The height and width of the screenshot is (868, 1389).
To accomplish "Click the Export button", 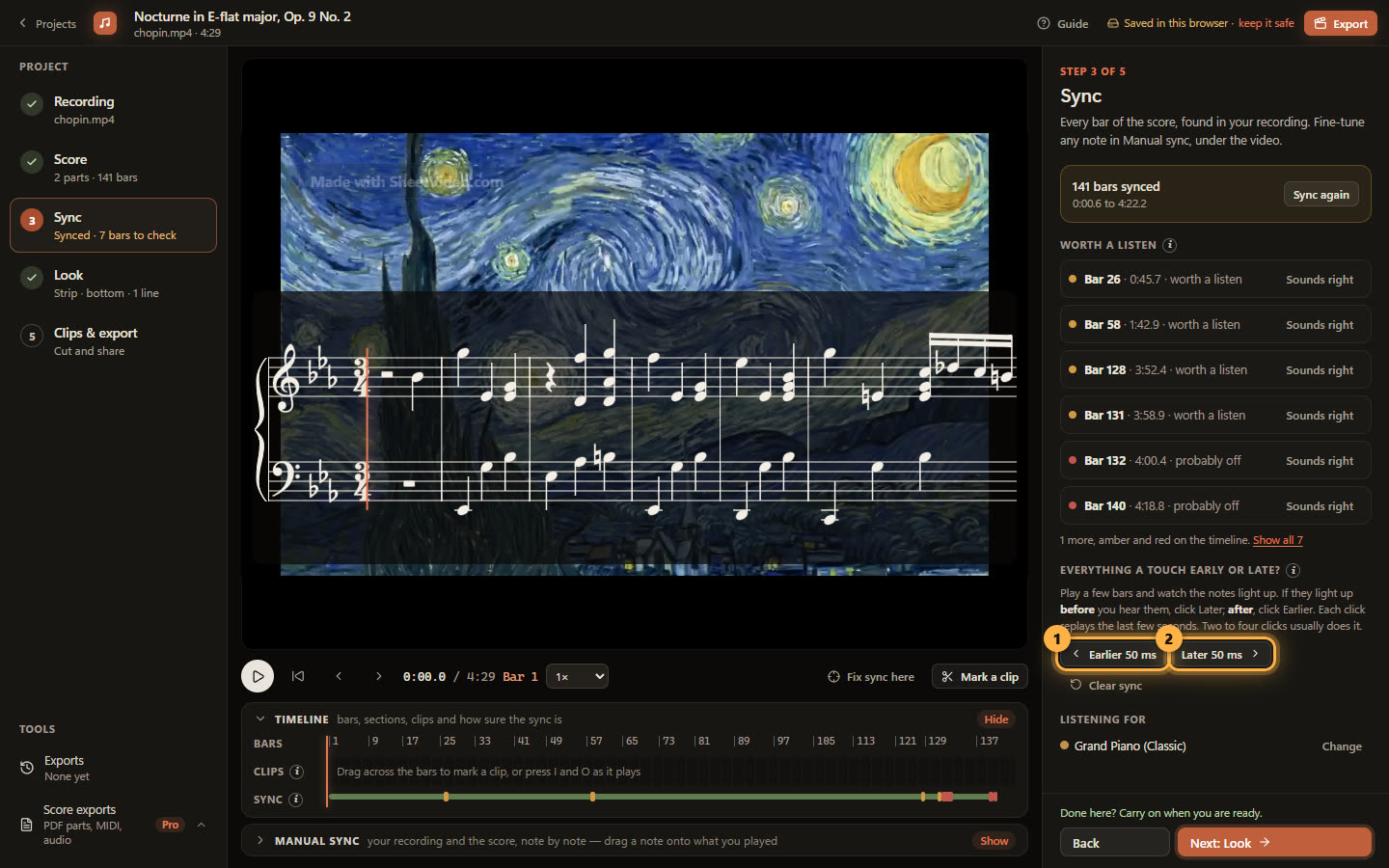I will pyautogui.click(x=1340, y=23).
